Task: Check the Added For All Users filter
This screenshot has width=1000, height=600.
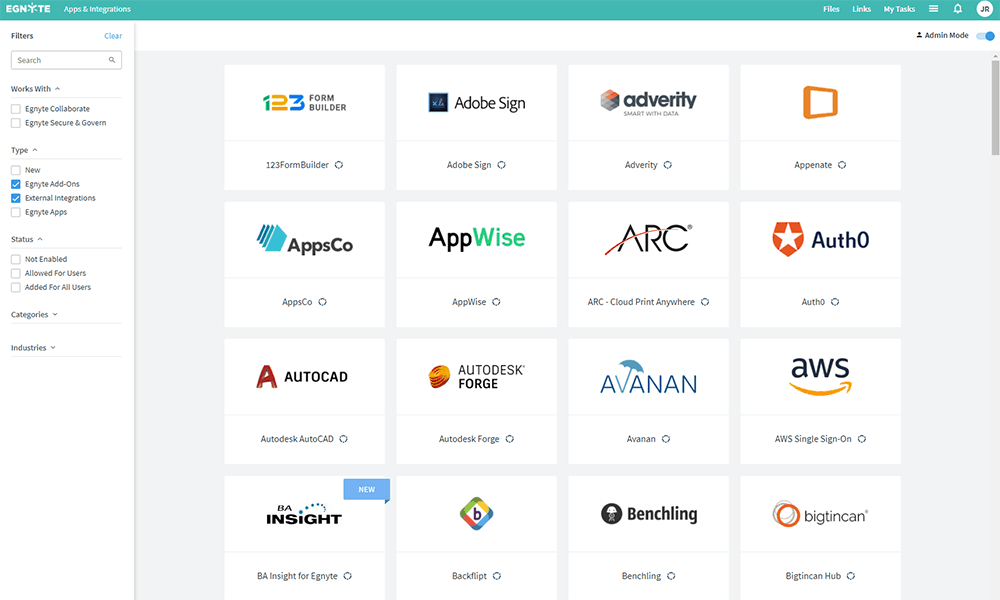Action: (16, 288)
